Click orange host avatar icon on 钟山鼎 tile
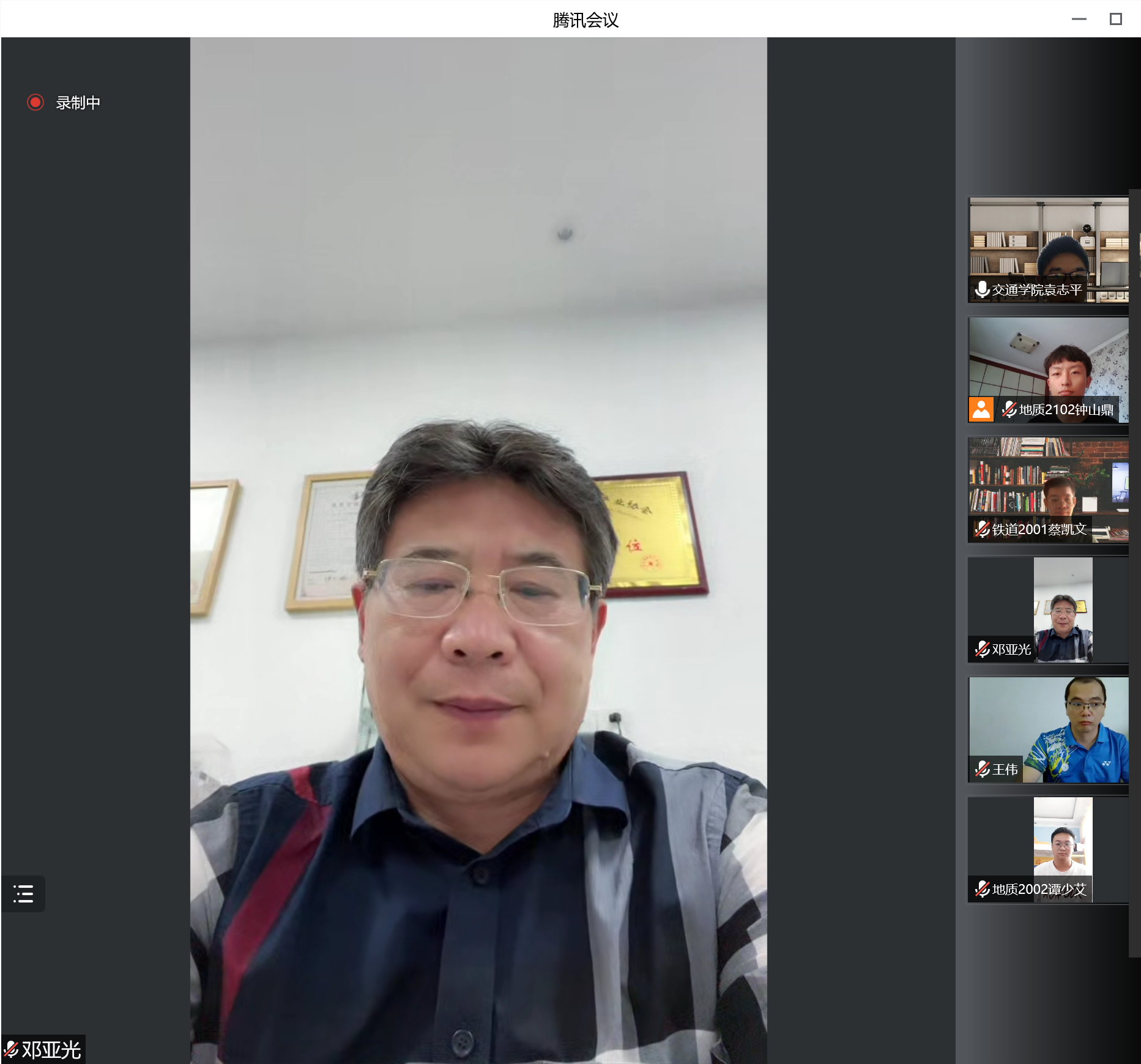Viewport: 1141px width, 1064px height. tap(981, 409)
